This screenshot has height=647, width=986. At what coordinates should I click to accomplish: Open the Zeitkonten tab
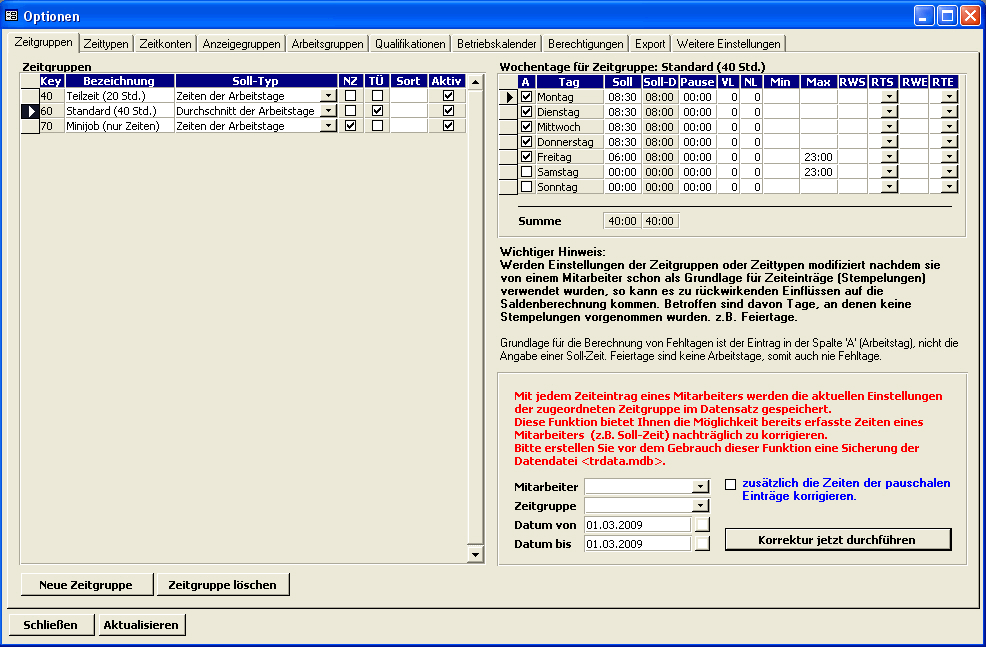pyautogui.click(x=165, y=44)
